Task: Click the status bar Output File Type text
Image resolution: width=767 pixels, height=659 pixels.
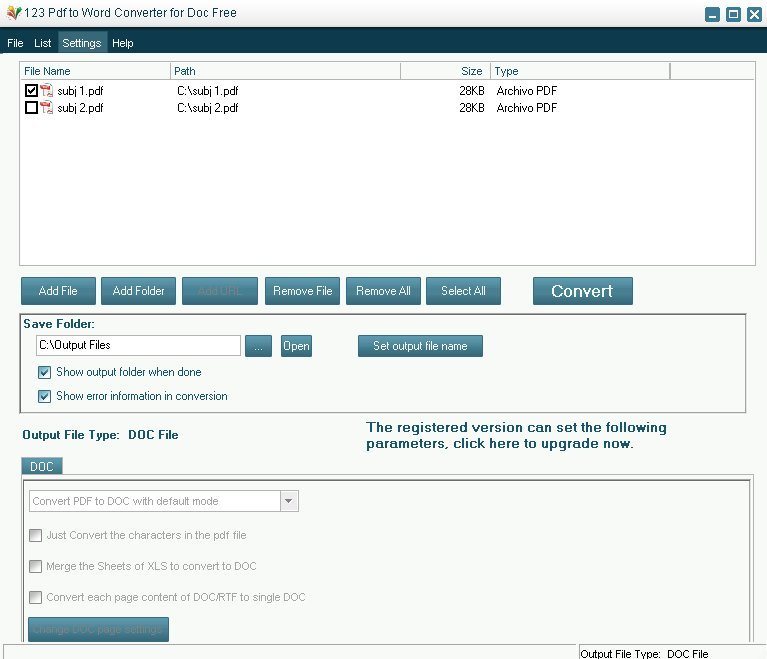Action: pyautogui.click(x=644, y=654)
